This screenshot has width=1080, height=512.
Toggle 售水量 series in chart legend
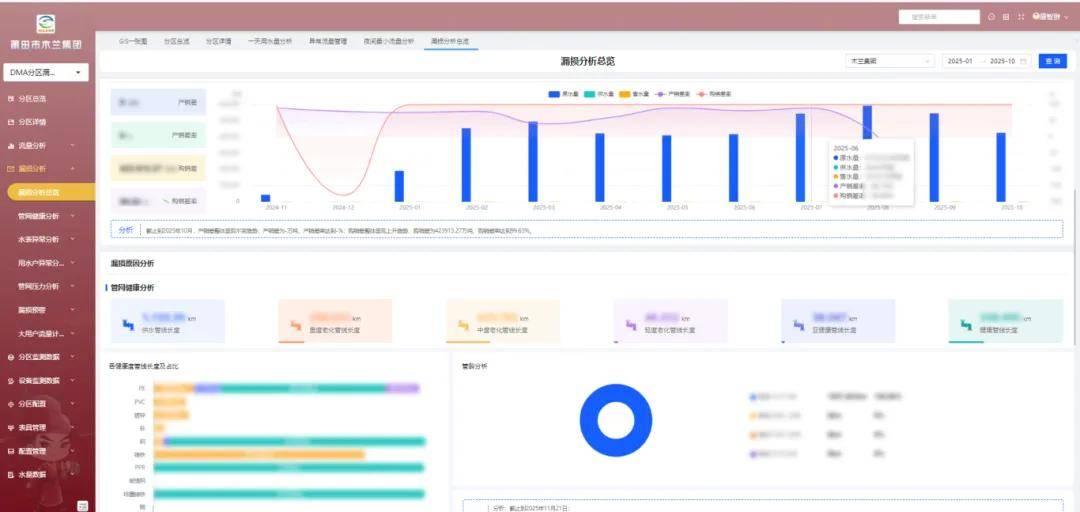[632, 93]
